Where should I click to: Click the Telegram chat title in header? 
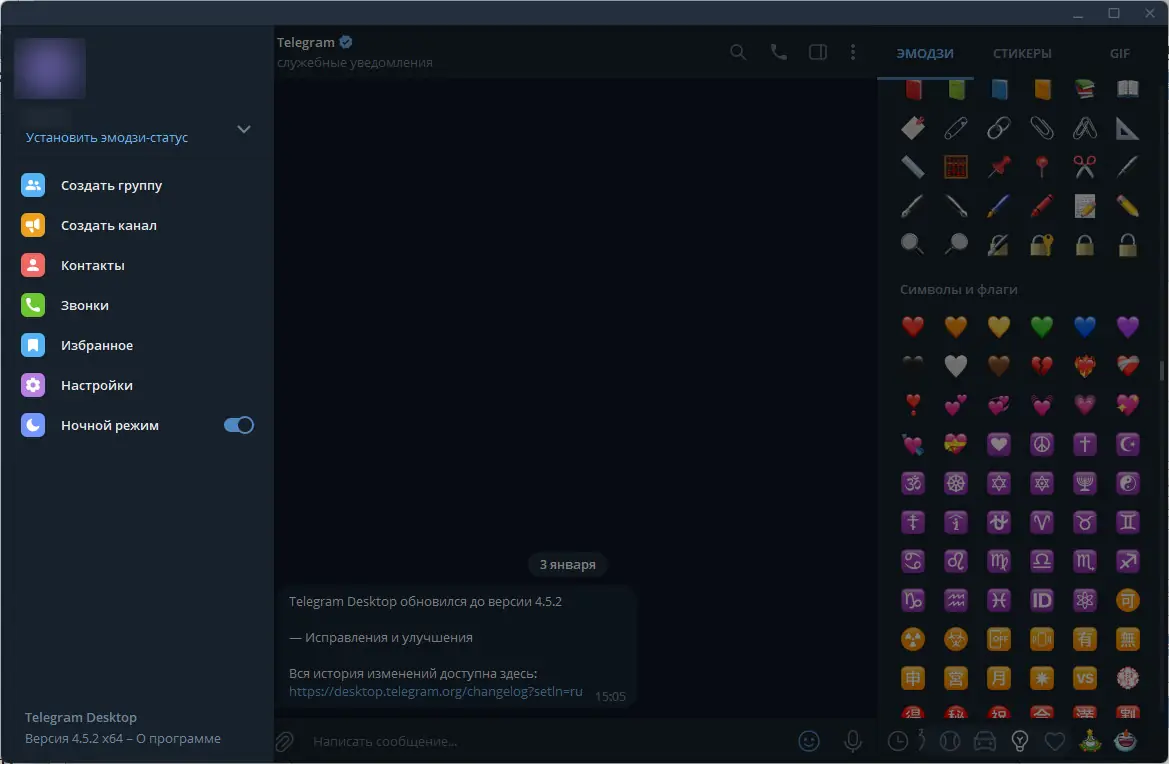pos(306,42)
